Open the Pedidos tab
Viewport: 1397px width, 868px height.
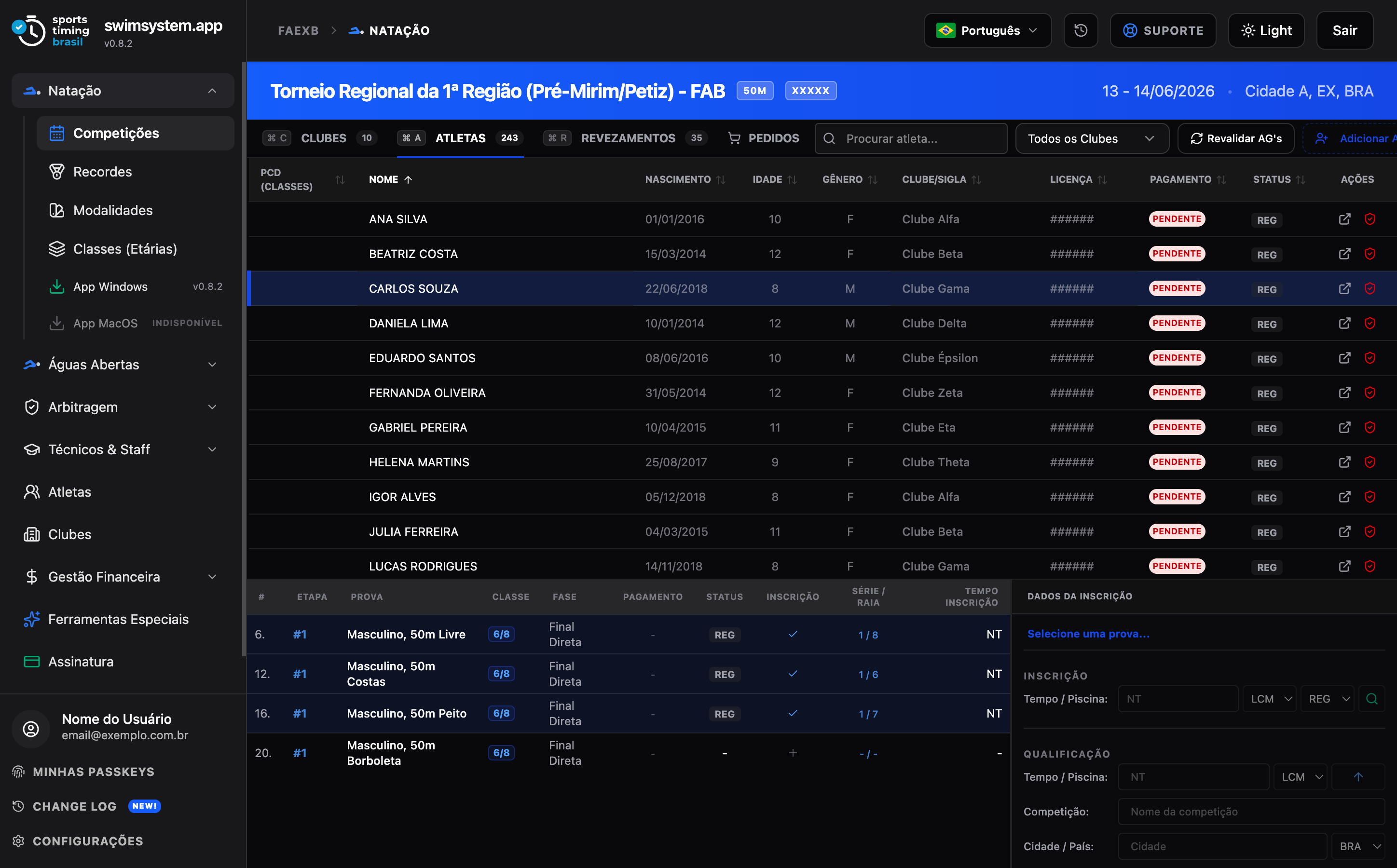763,138
